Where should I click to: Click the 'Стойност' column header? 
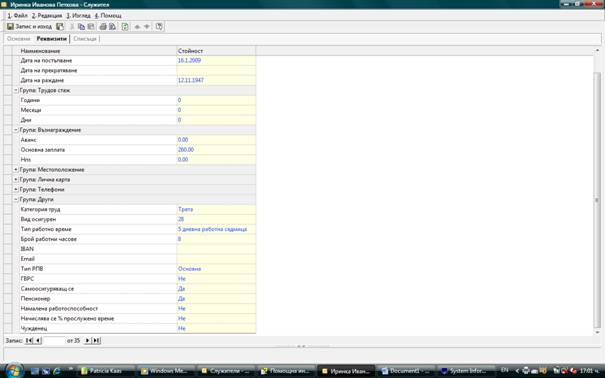216,51
